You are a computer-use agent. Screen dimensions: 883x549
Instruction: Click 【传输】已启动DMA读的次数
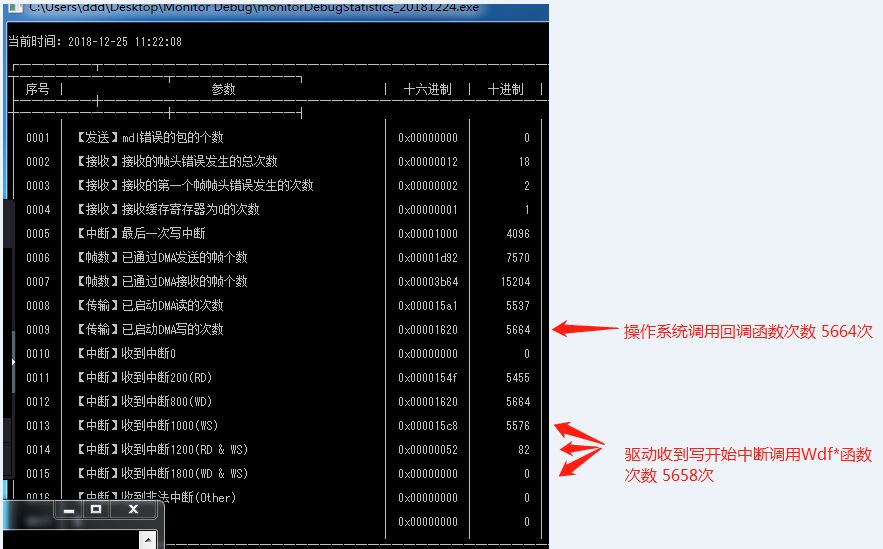click(150, 305)
